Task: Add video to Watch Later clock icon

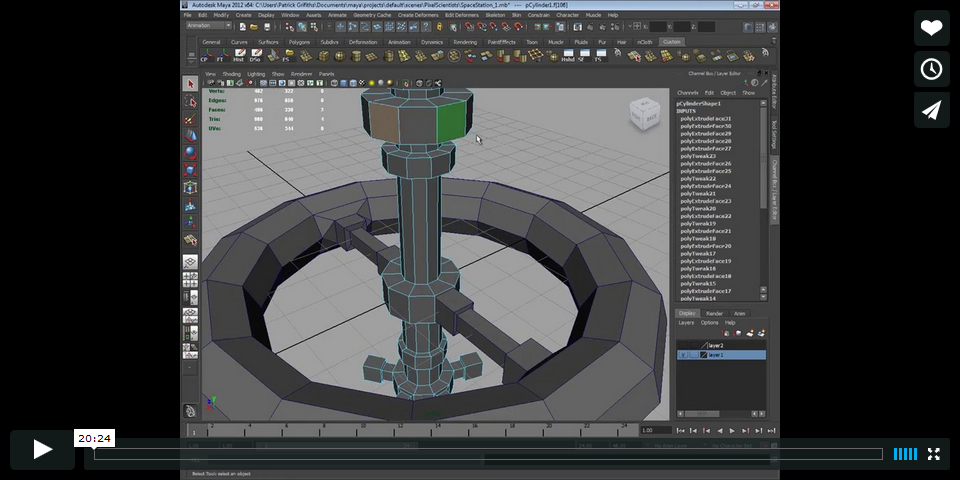Action: pos(931,69)
